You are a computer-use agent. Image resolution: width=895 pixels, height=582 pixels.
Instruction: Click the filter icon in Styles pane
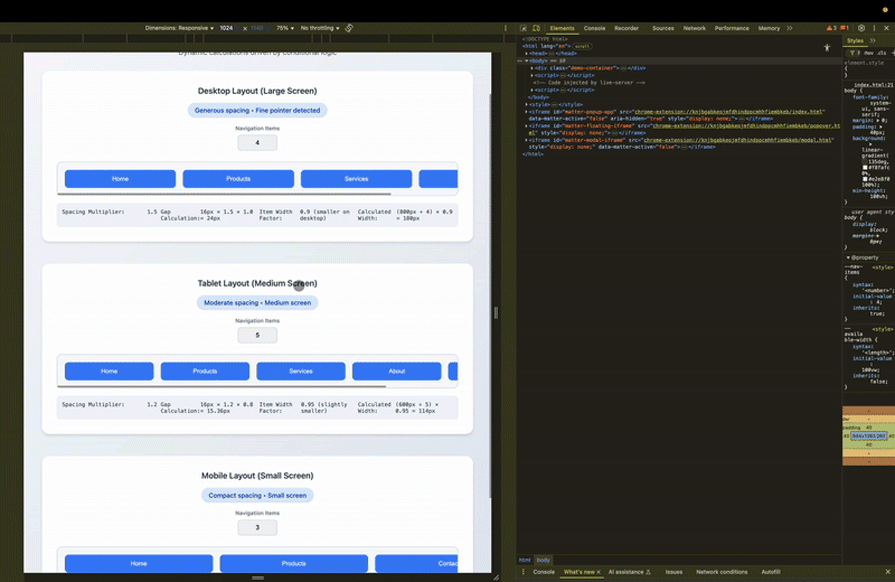pos(852,52)
